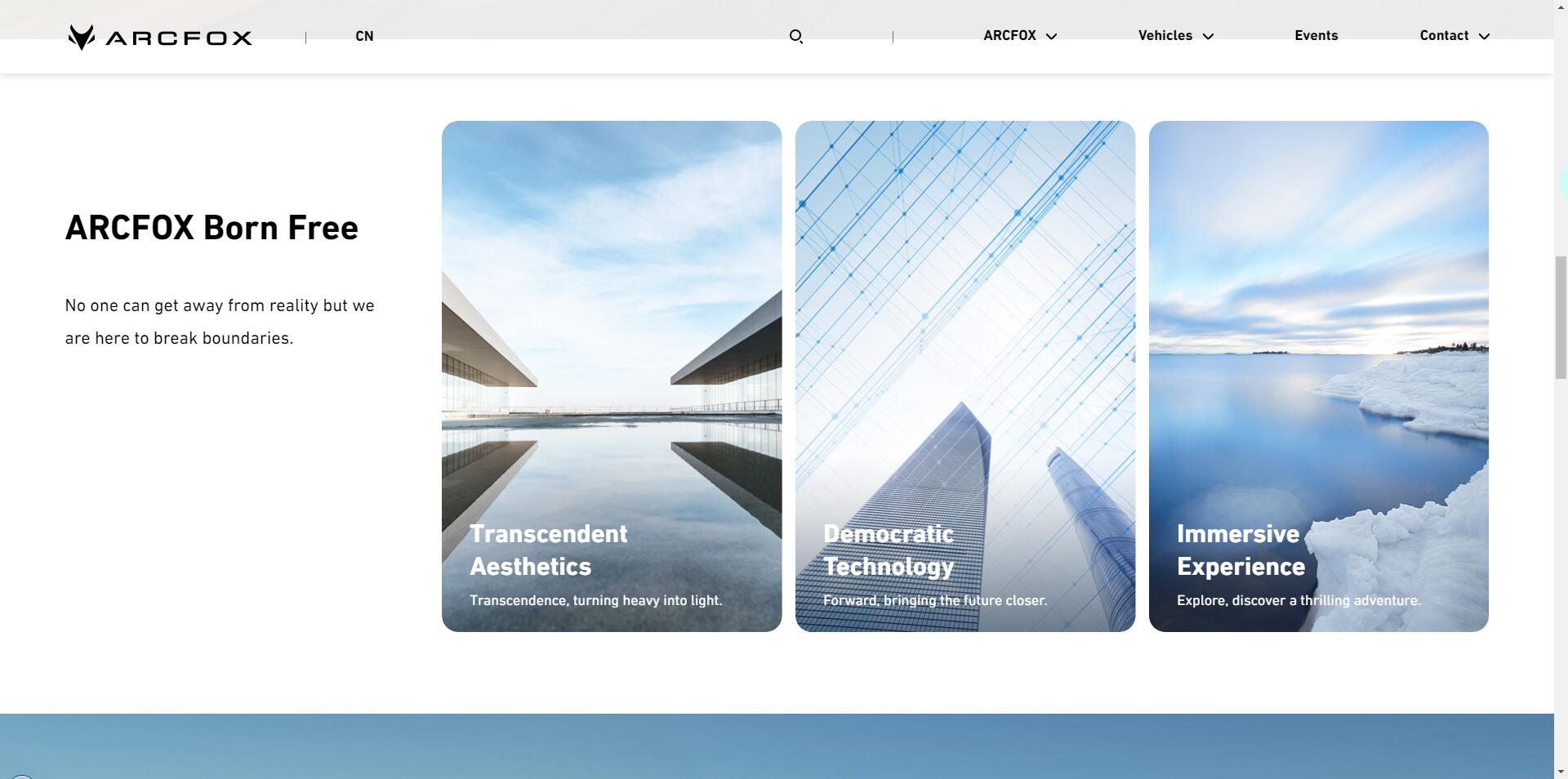Open the Democratic Technology card

(x=965, y=376)
